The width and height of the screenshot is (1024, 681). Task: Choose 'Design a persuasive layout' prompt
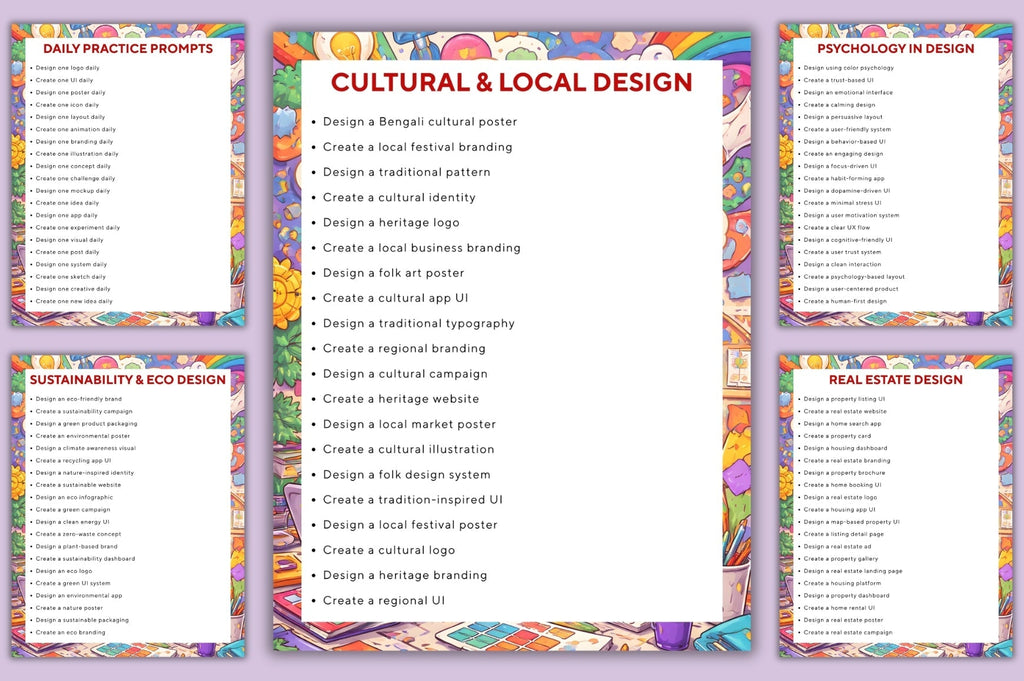(x=842, y=117)
